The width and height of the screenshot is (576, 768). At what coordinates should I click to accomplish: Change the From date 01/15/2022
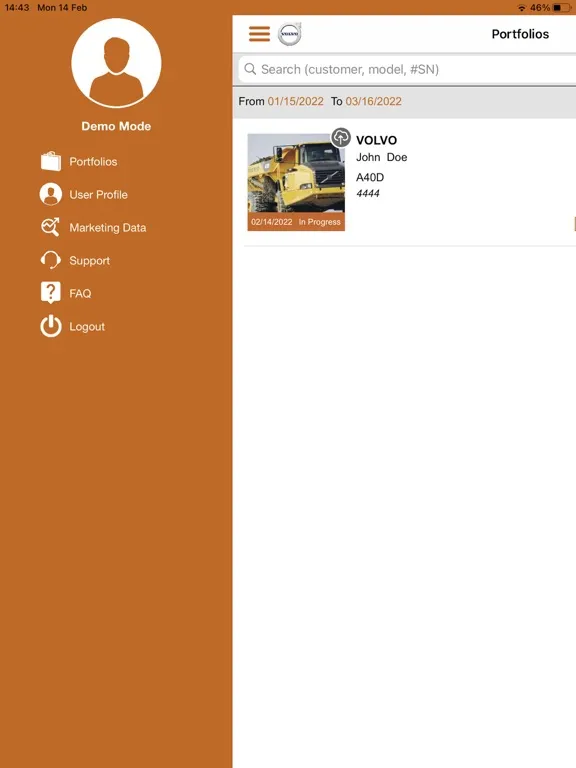point(295,101)
